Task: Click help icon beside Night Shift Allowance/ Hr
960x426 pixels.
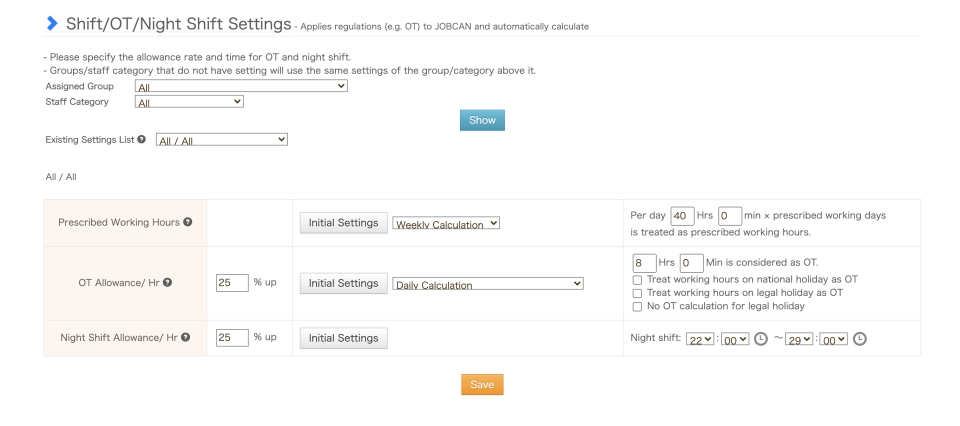Action: (196, 338)
